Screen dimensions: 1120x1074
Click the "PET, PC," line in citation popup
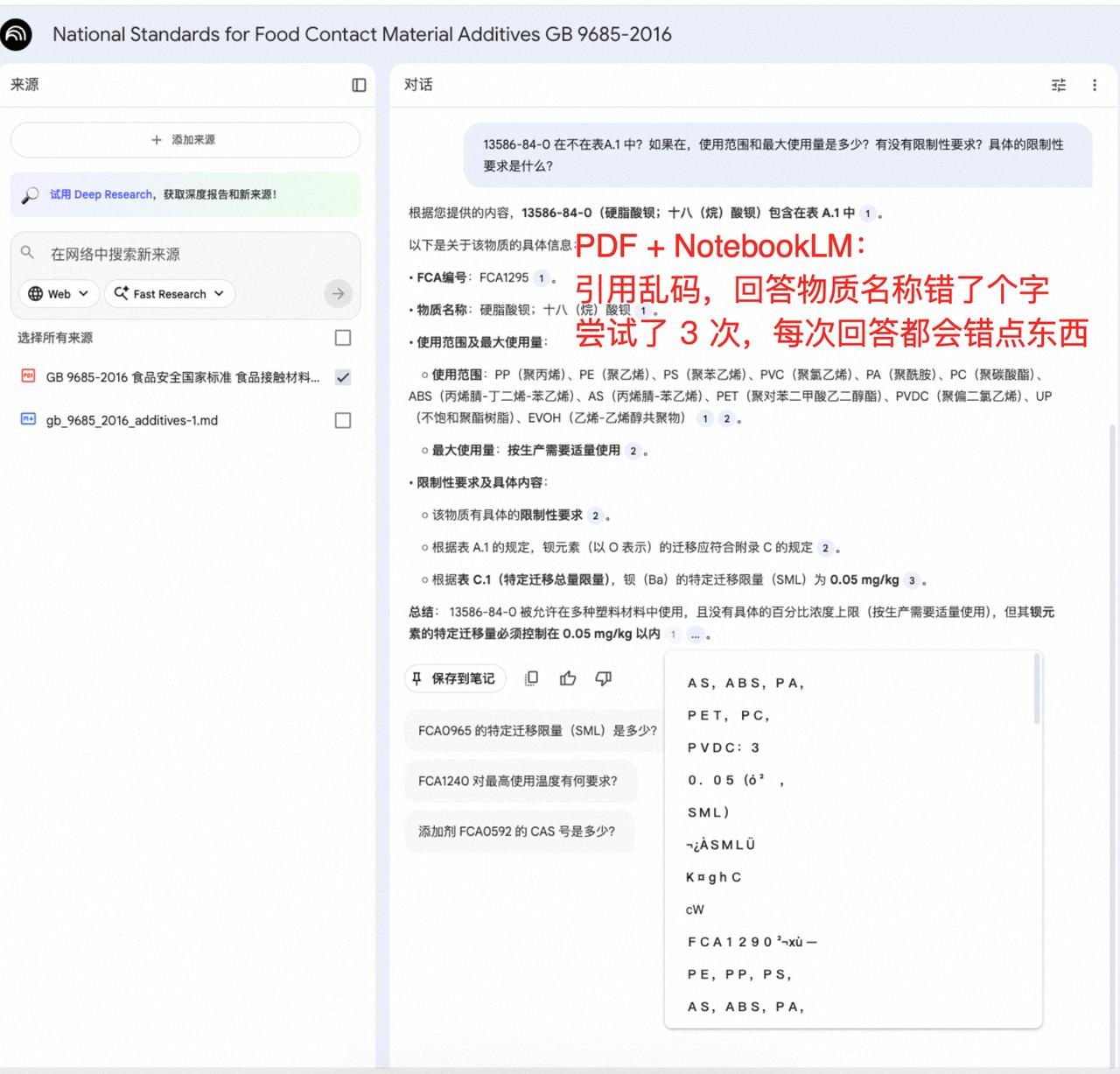tap(729, 716)
